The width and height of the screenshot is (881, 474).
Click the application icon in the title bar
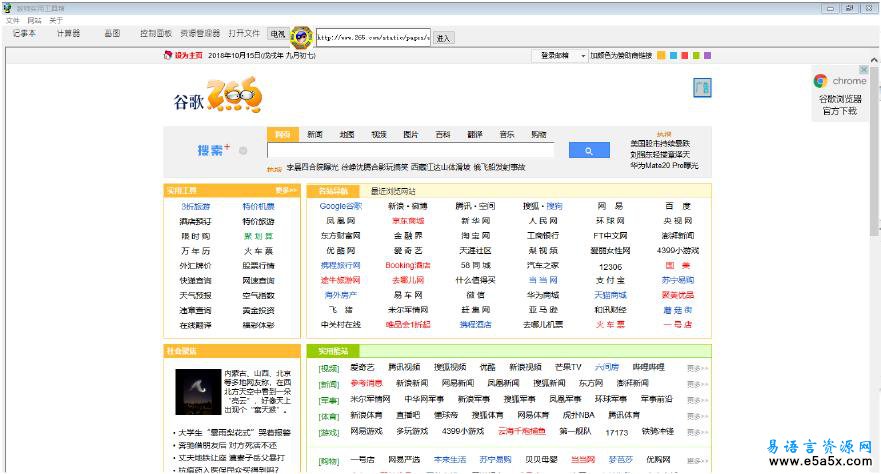point(7,8)
